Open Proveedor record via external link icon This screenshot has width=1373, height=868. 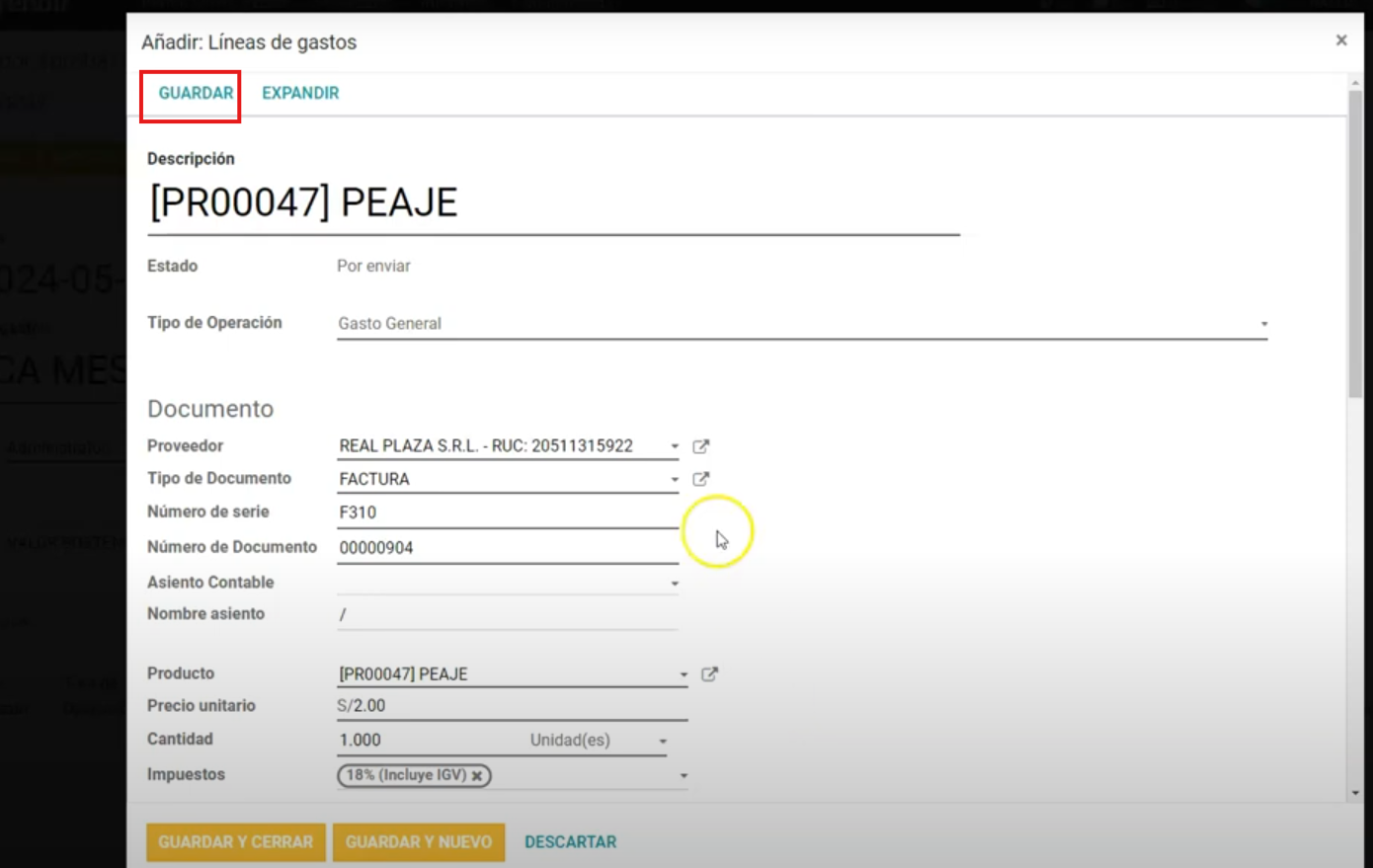(700, 445)
